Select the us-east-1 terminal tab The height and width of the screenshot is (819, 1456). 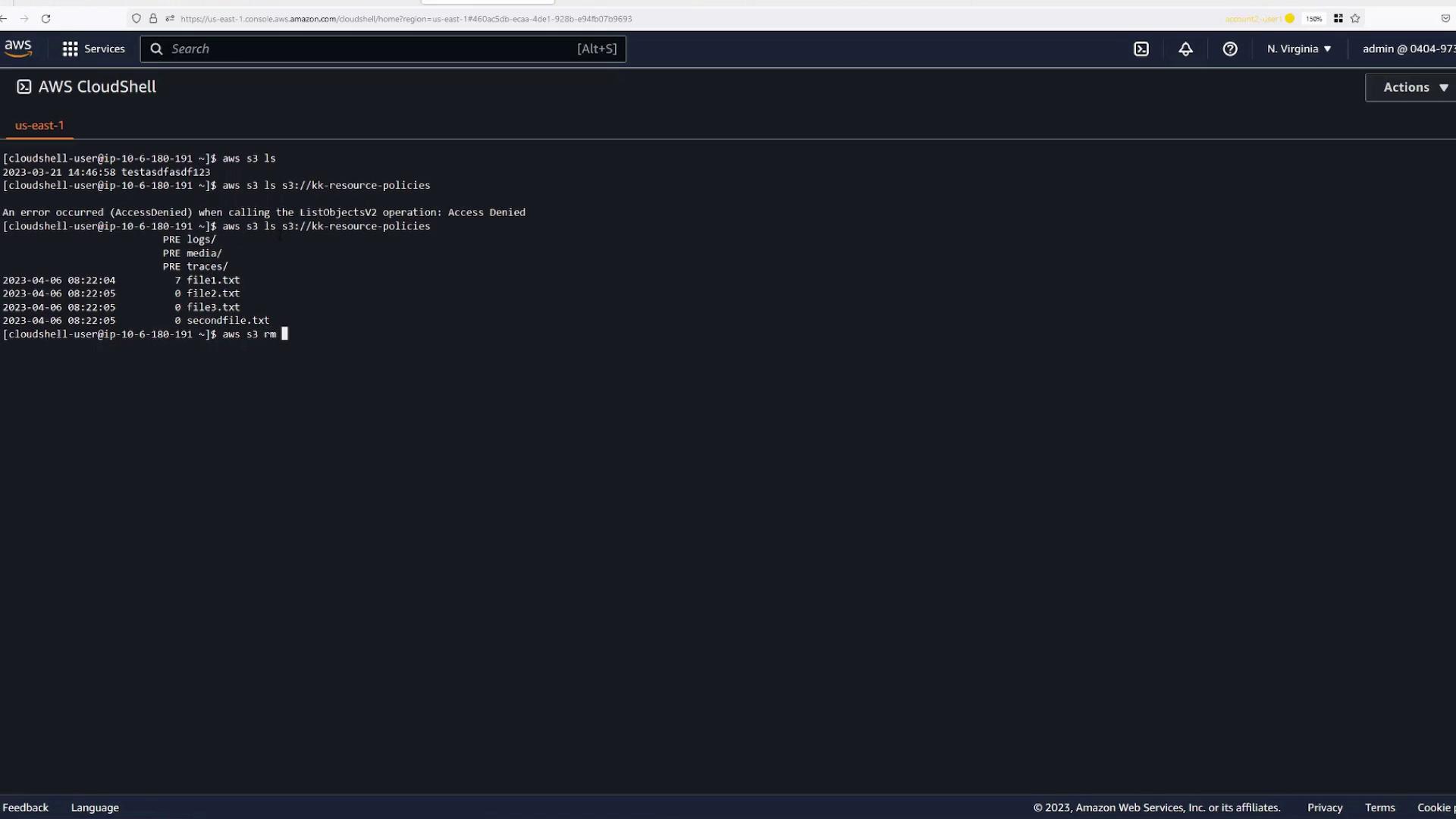pos(39,125)
